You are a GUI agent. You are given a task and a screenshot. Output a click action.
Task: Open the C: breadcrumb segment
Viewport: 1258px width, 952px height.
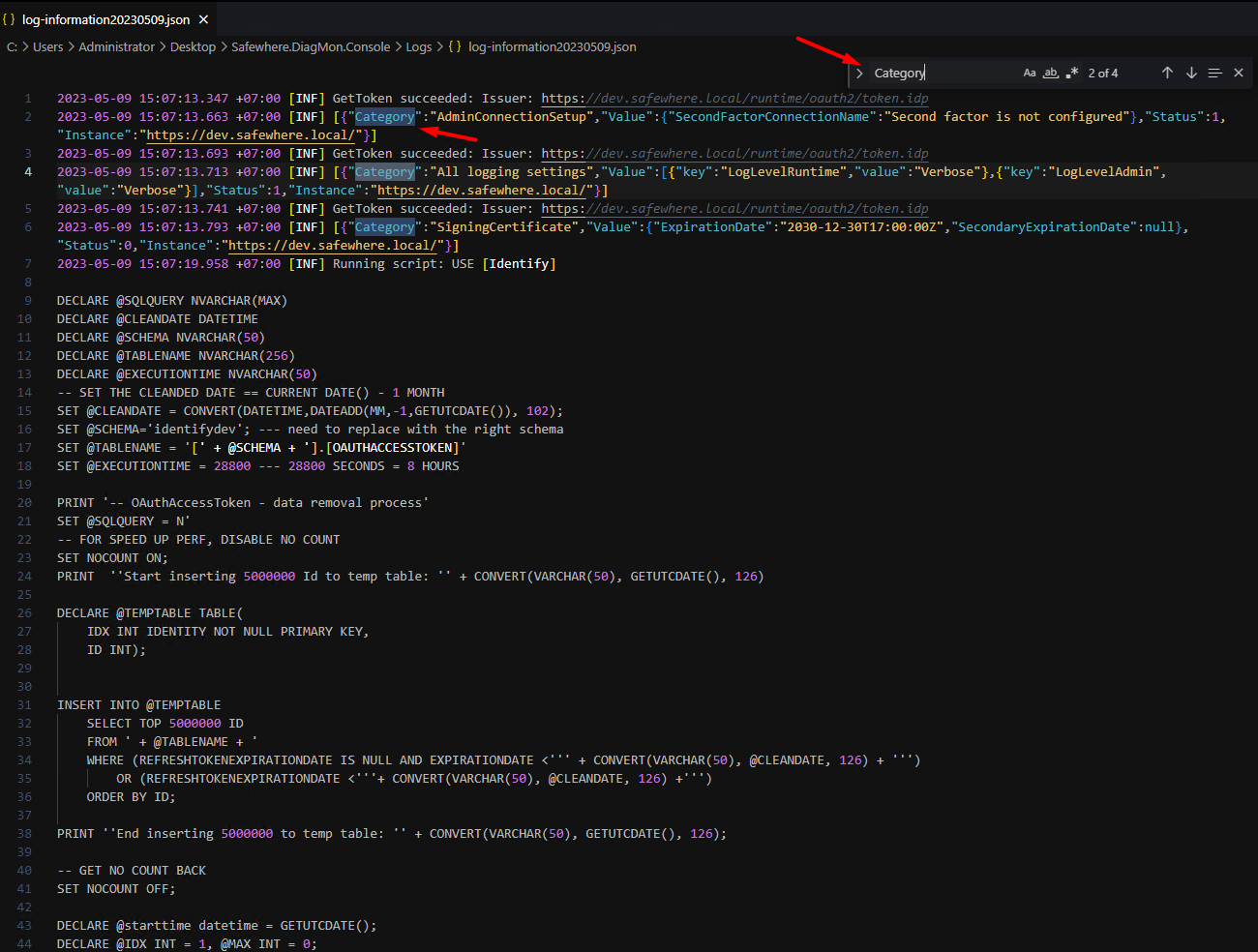pyautogui.click(x=13, y=46)
